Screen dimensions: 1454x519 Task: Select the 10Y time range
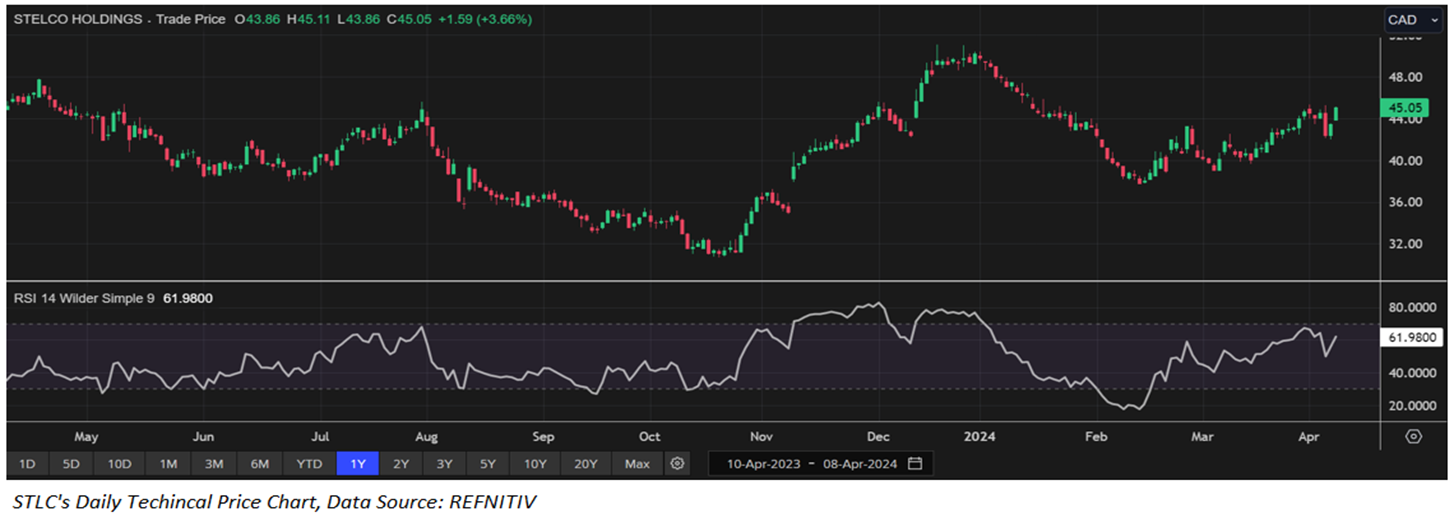coord(535,464)
